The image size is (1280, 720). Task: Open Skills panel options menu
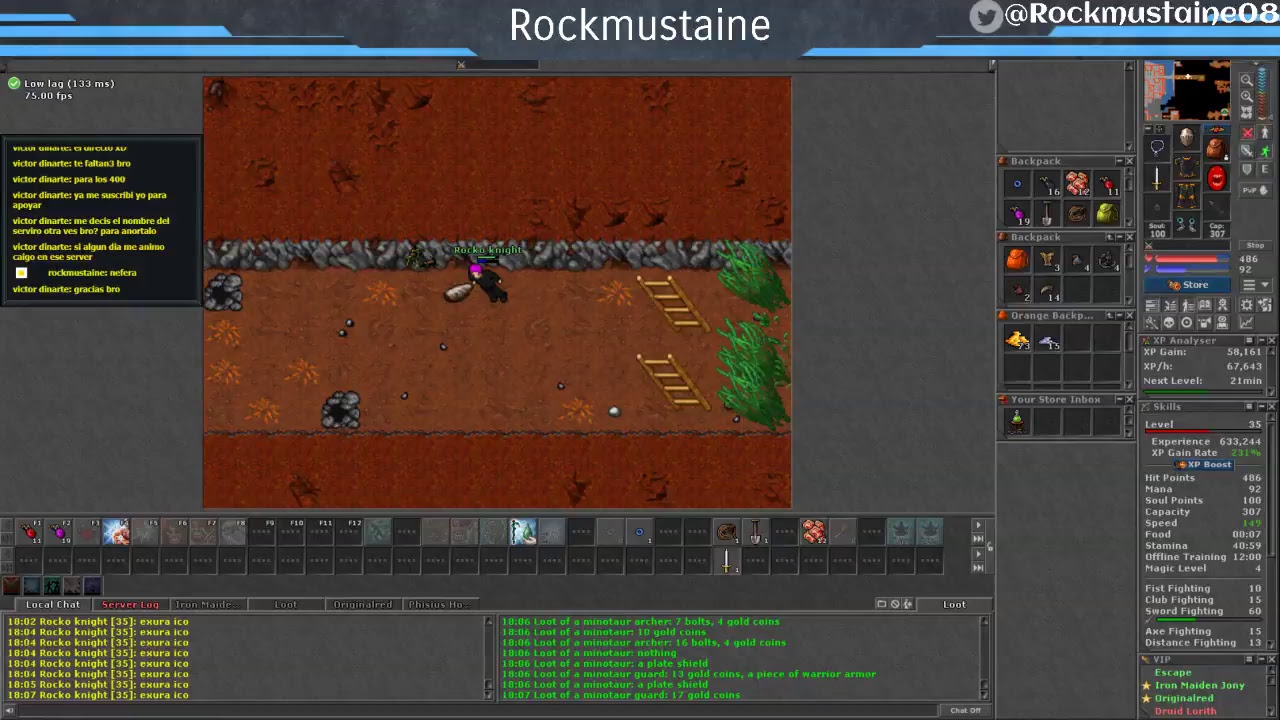pos(1249,407)
